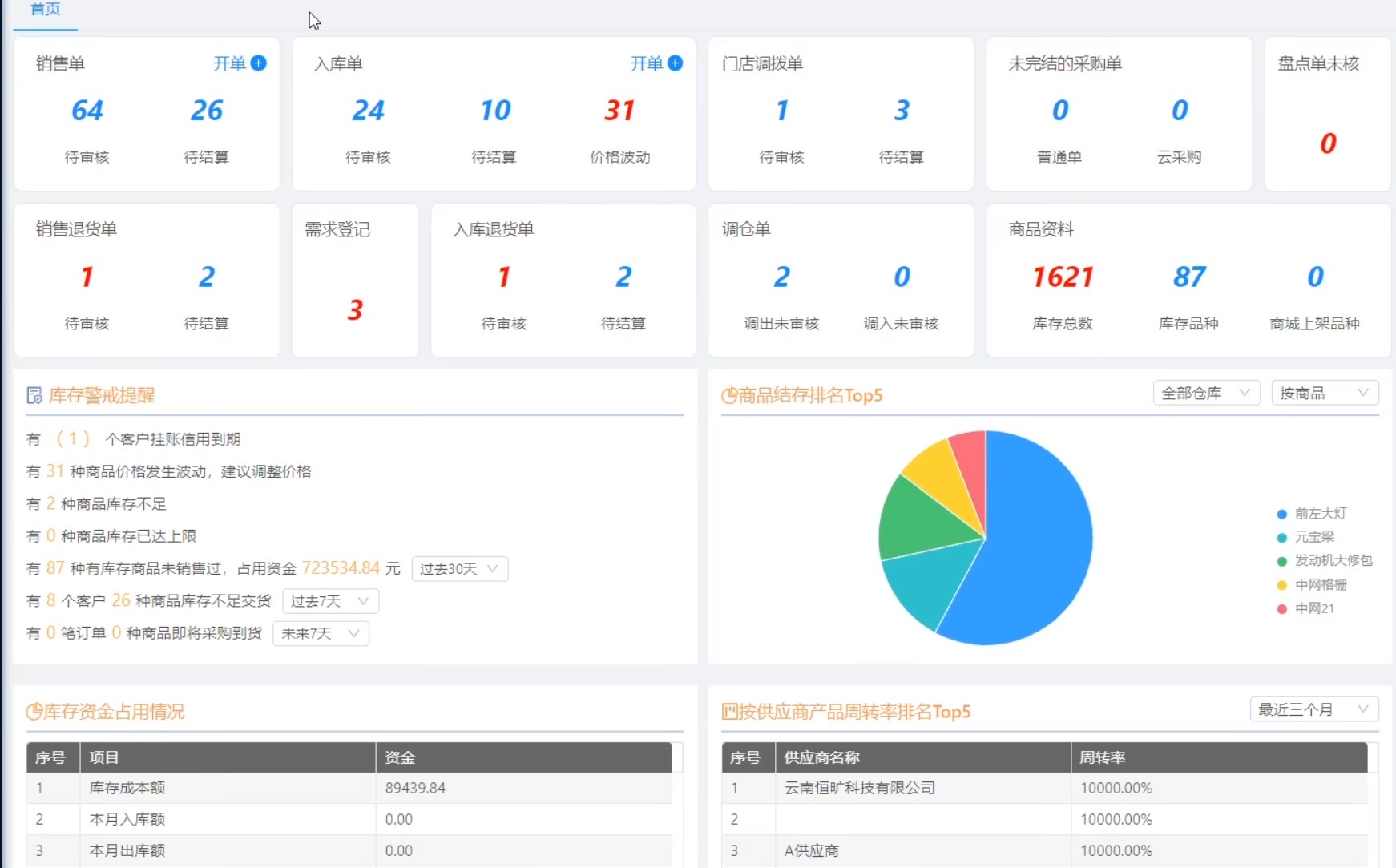The image size is (1396, 868).
Task: Click the 云采购 count in 未完结的采购单
Action: click(x=1180, y=111)
